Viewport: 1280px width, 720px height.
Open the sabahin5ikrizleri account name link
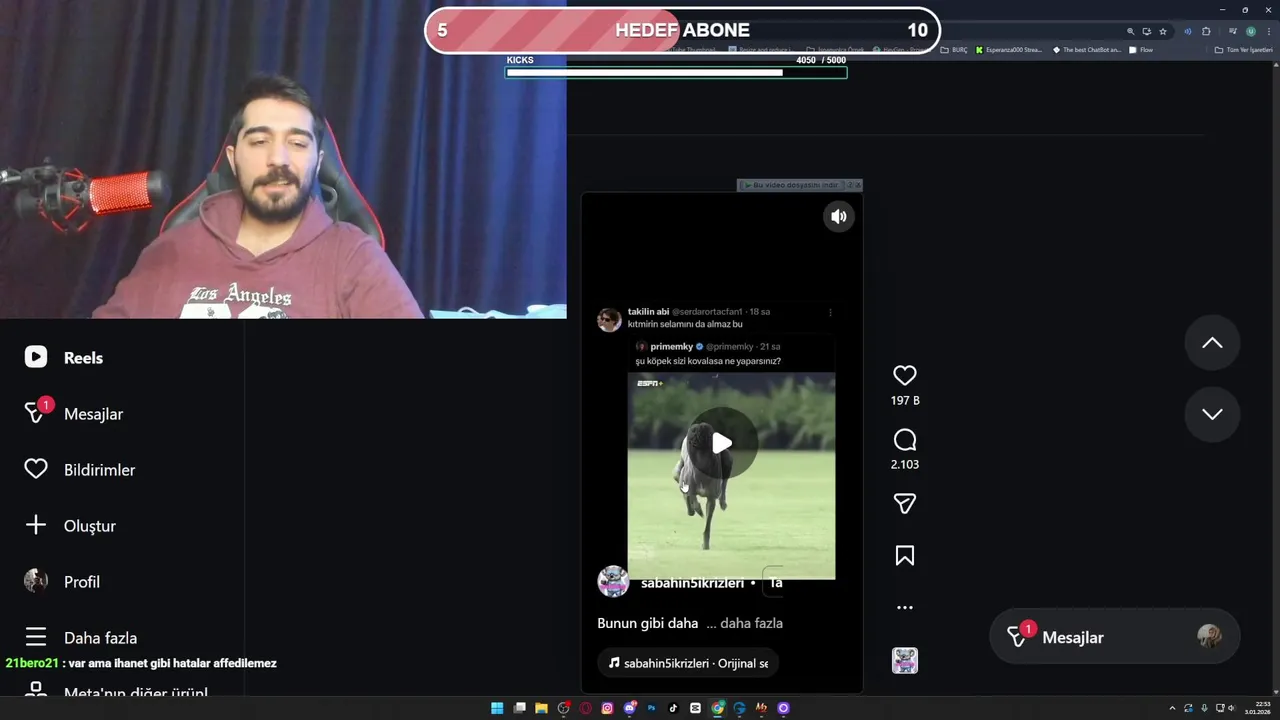click(x=692, y=583)
